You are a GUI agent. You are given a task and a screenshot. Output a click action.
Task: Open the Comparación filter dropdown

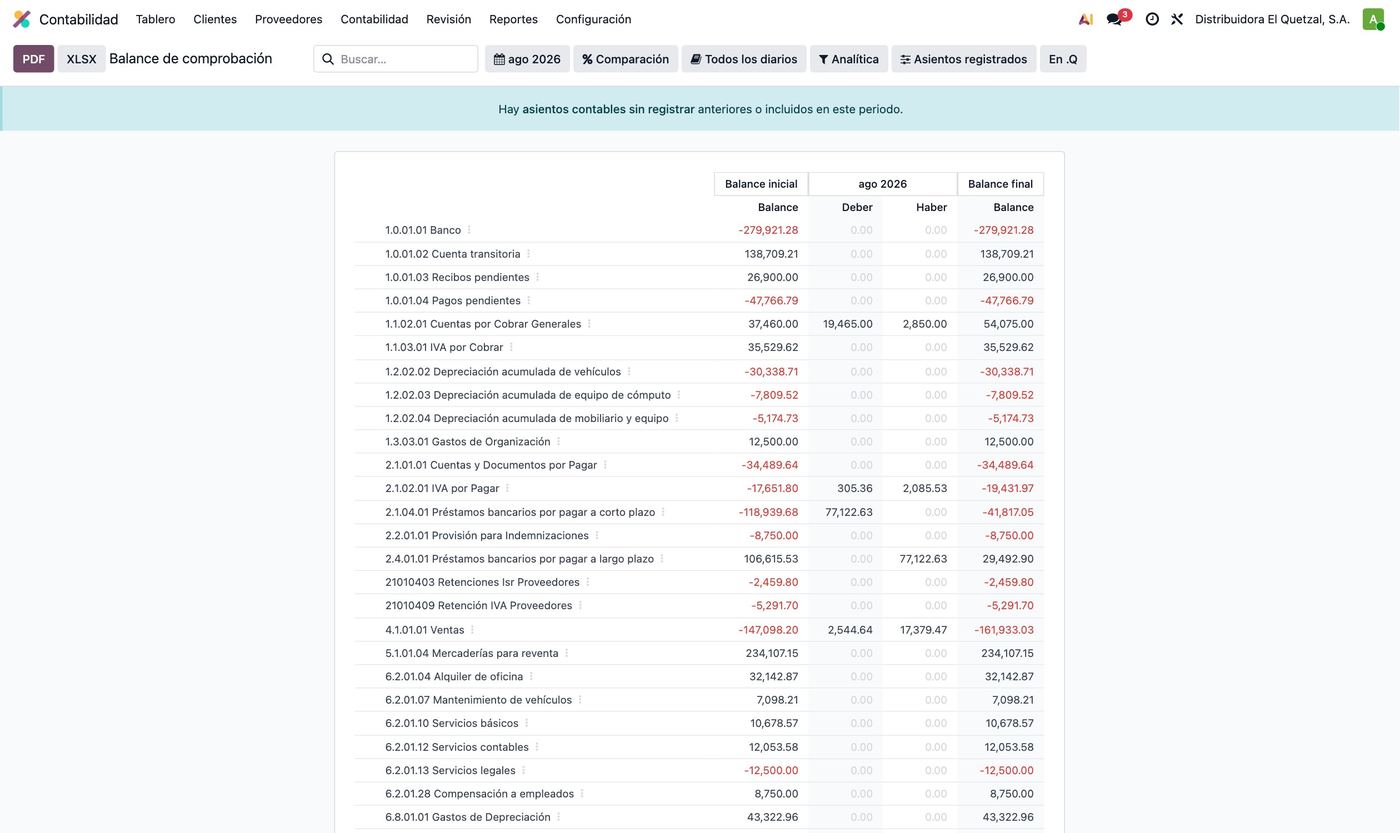click(x=626, y=59)
